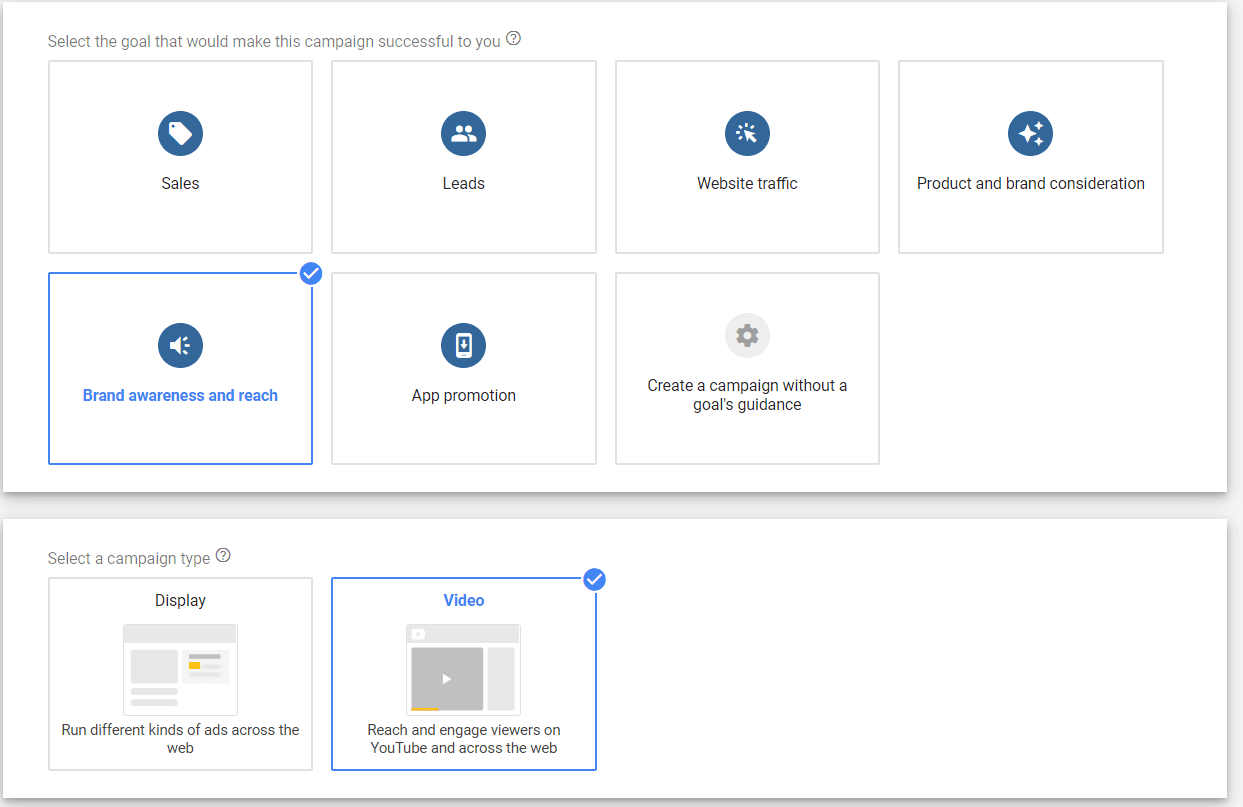Click the Sales price-tag icon

(180, 133)
